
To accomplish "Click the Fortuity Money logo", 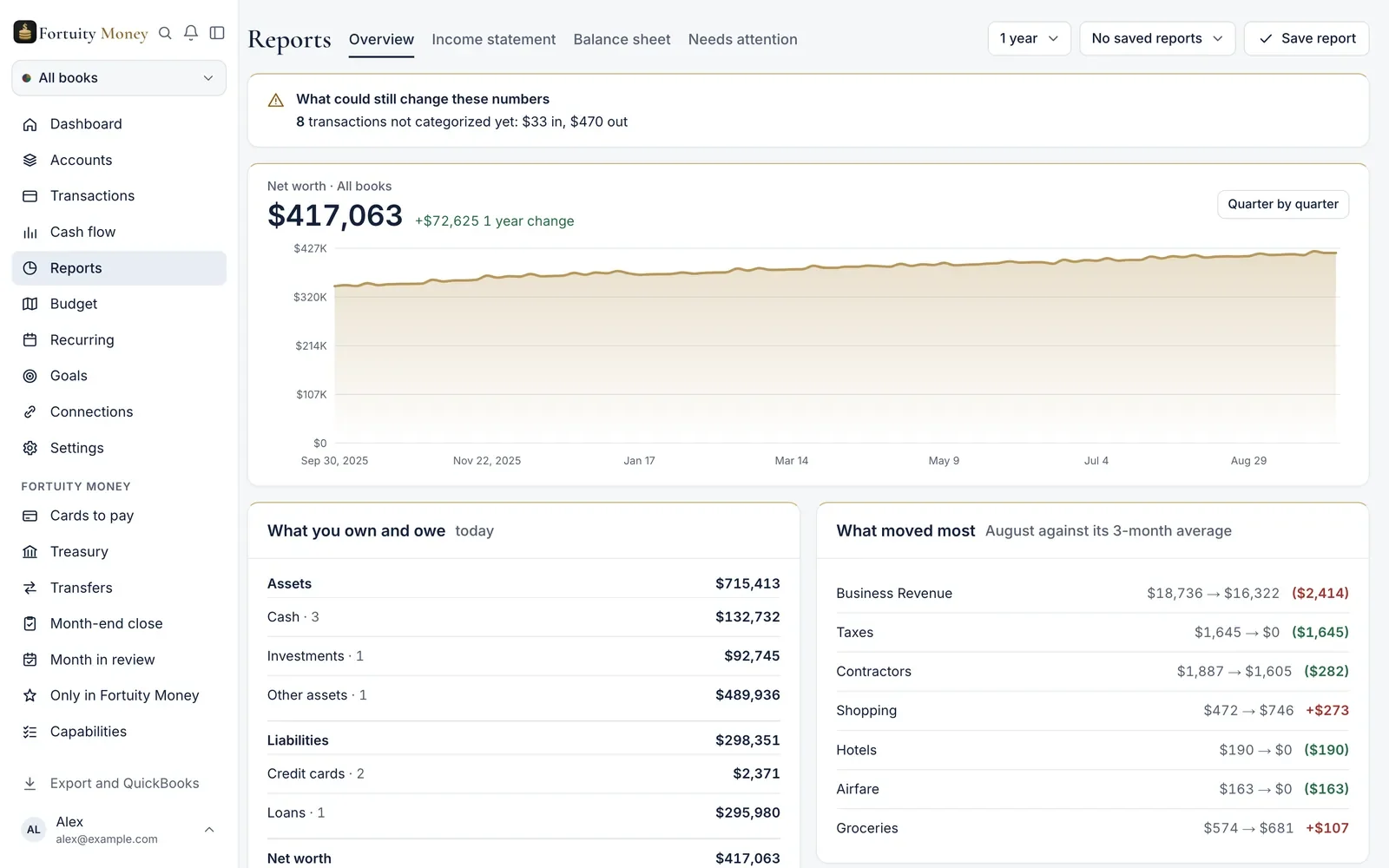I will (81, 33).
